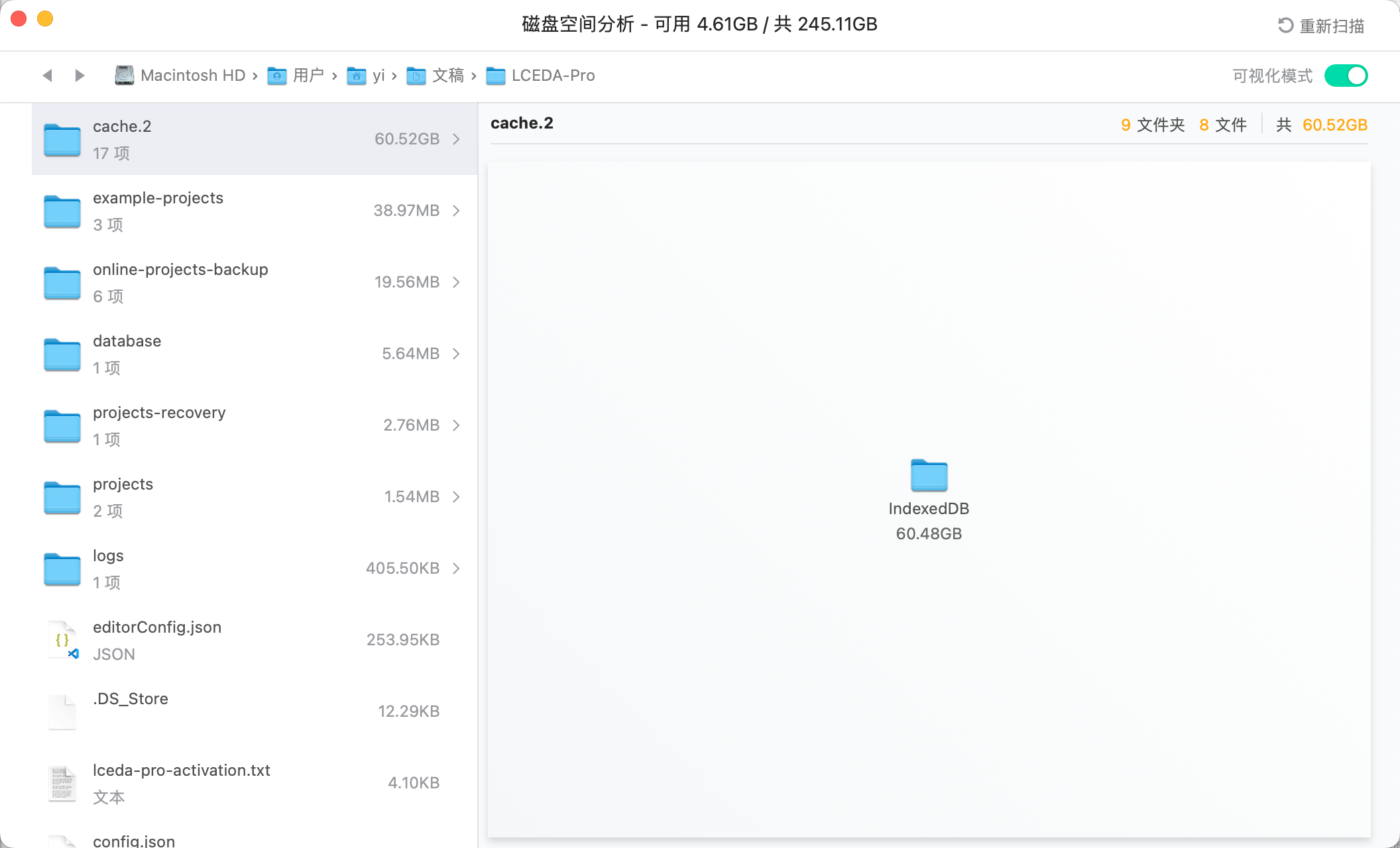Click the lceda-pro-activation.txt file icon
This screenshot has width=1400, height=848.
tap(62, 783)
